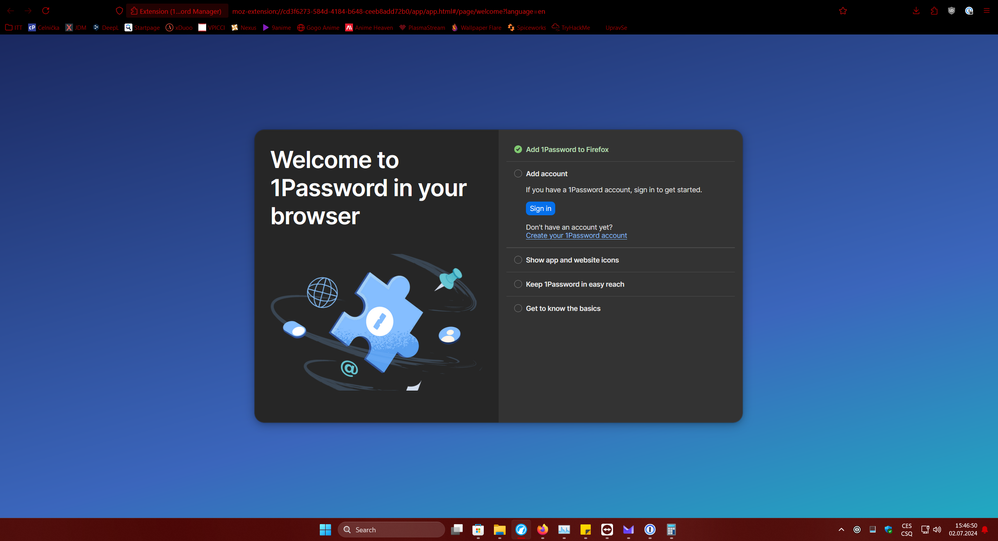Open the Nexus bookmark
The height and width of the screenshot is (541, 998).
243,28
